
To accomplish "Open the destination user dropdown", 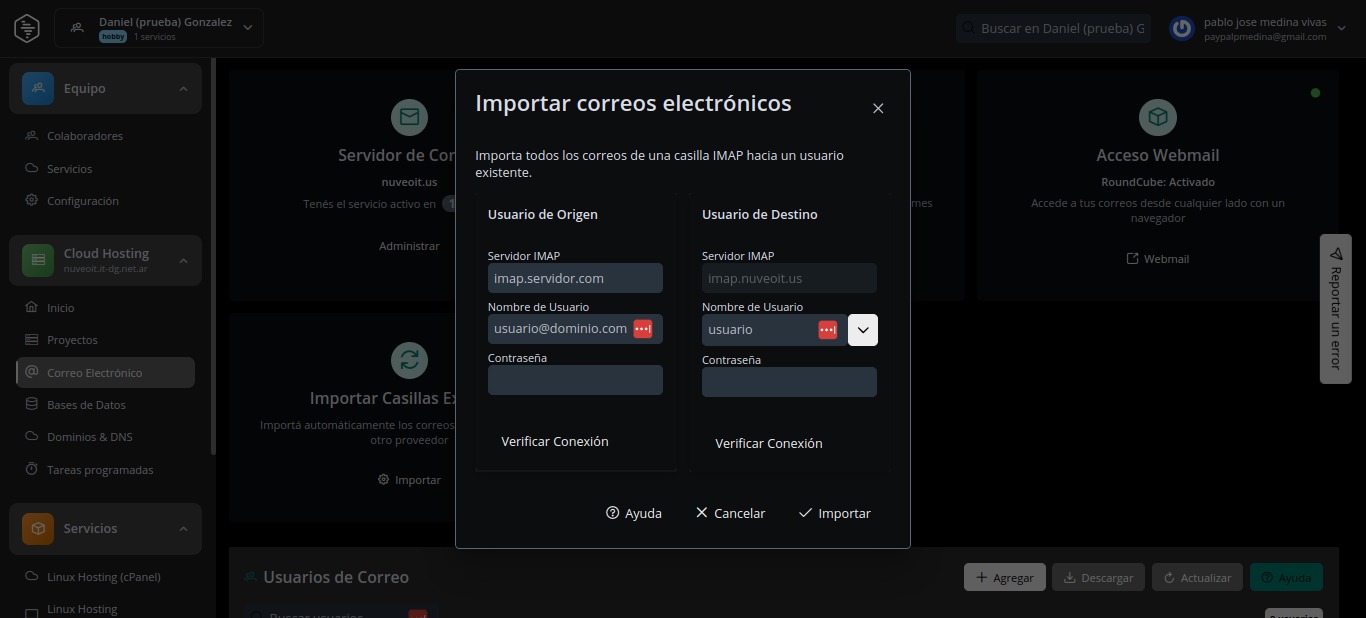I will click(863, 330).
